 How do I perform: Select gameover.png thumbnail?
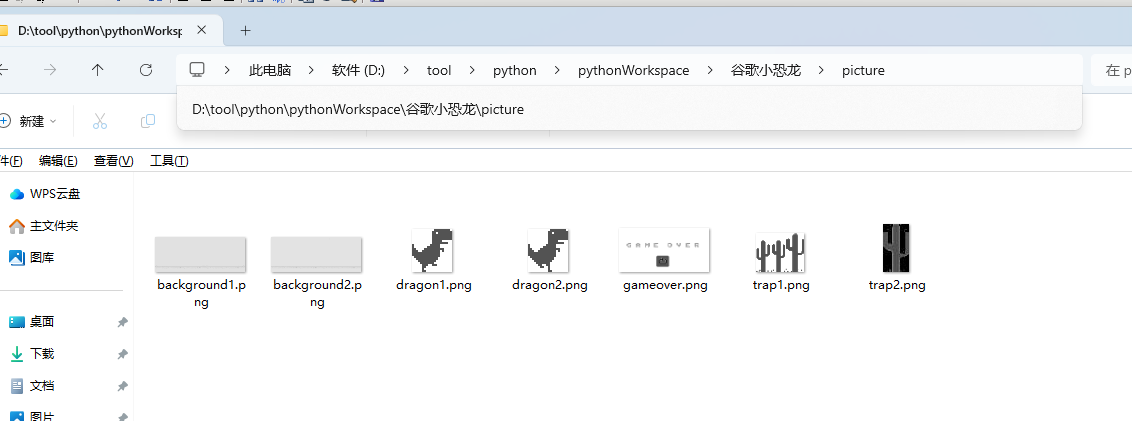[664, 250]
